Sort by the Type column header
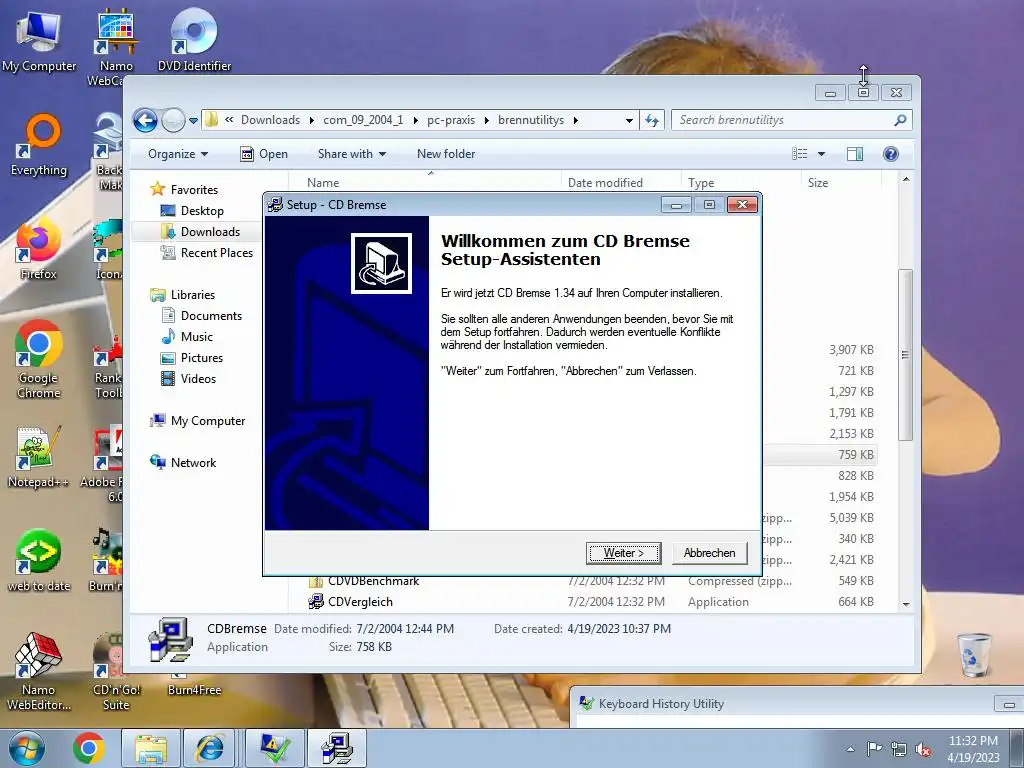This screenshot has width=1024, height=768. pos(741,183)
